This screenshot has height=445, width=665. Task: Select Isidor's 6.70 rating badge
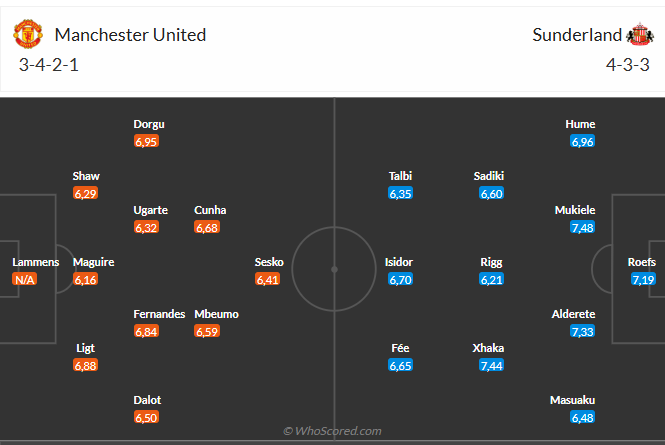(x=399, y=280)
